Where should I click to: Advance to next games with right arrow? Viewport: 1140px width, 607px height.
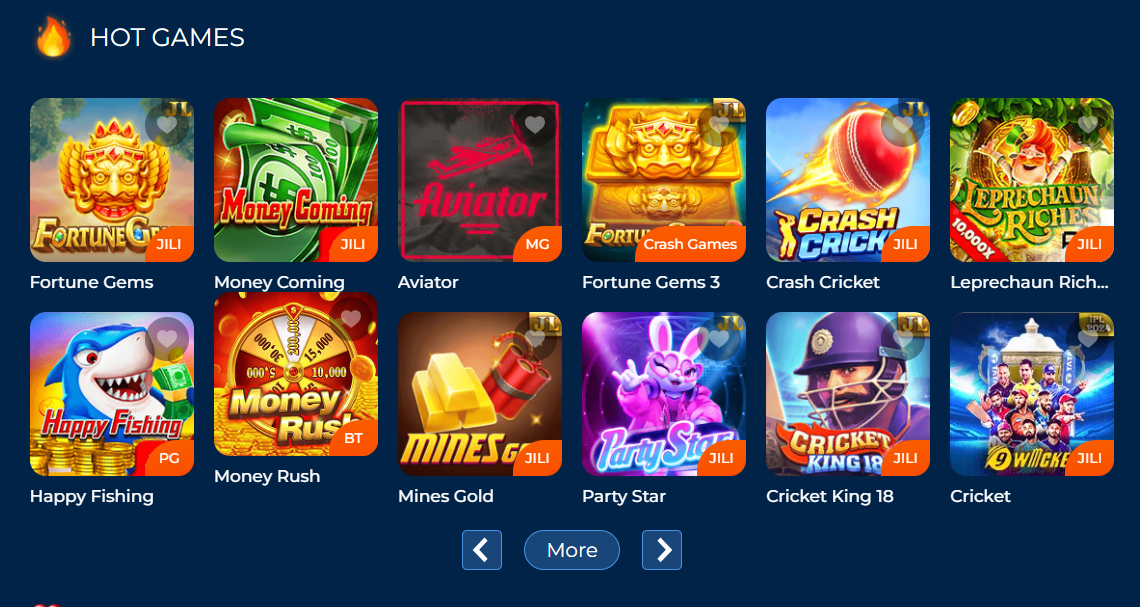click(662, 550)
